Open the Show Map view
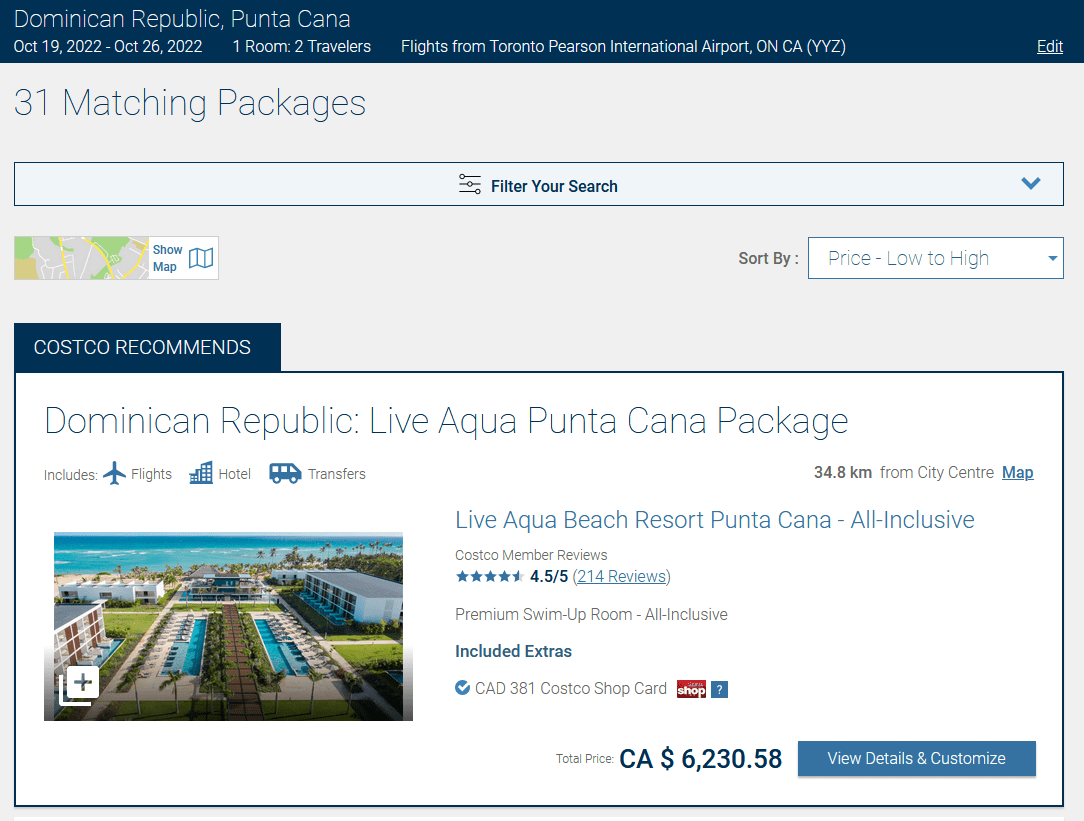The width and height of the screenshot is (1084, 821). (x=116, y=258)
